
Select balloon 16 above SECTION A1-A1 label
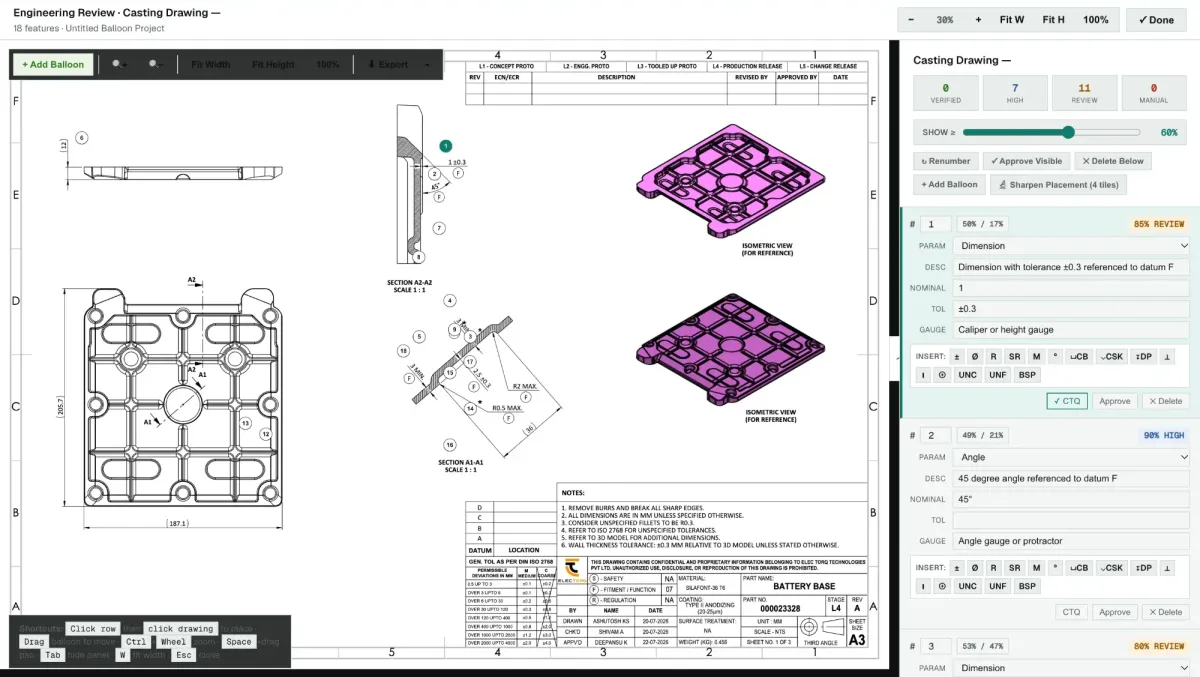(x=450, y=445)
